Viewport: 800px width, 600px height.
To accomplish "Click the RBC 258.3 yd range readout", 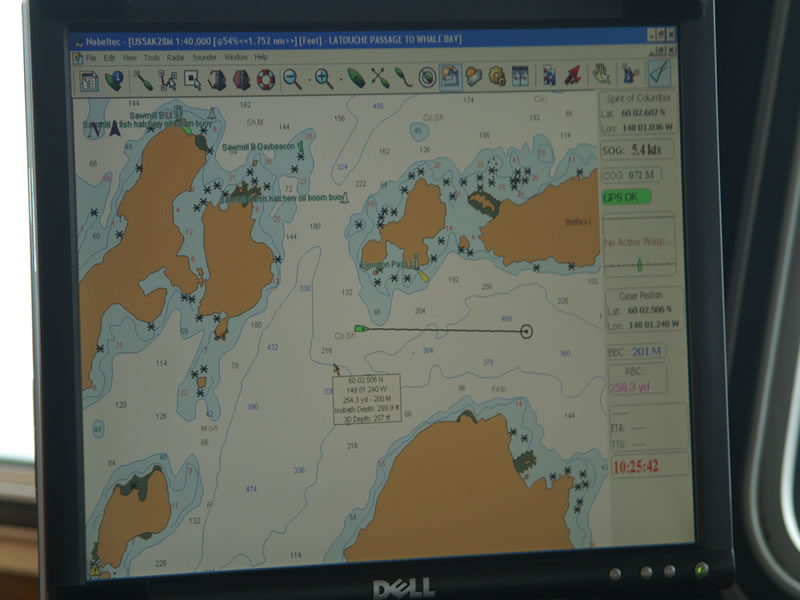I will 637,380.
